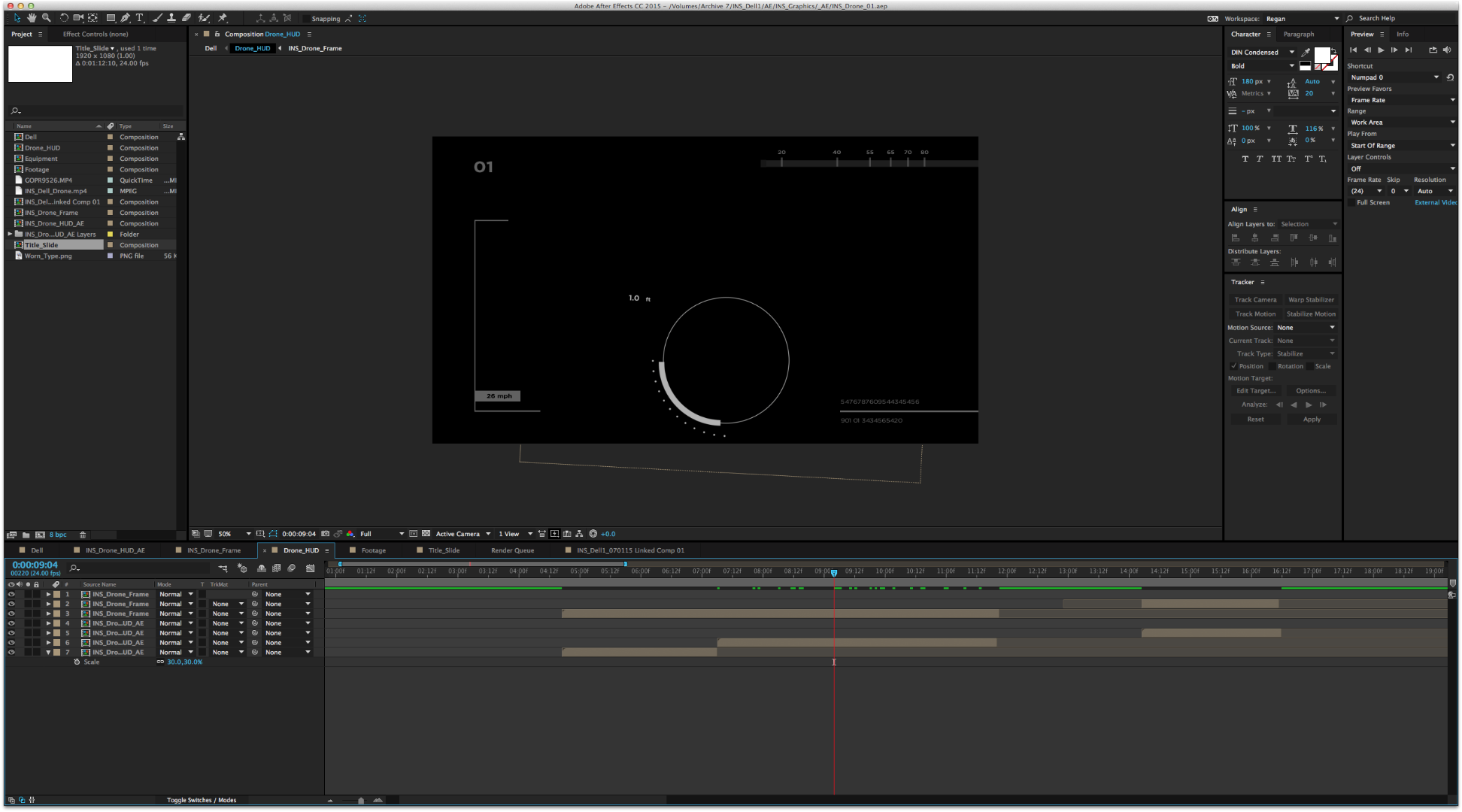
Task: Activate the Rotation tool
Action: pos(64,17)
